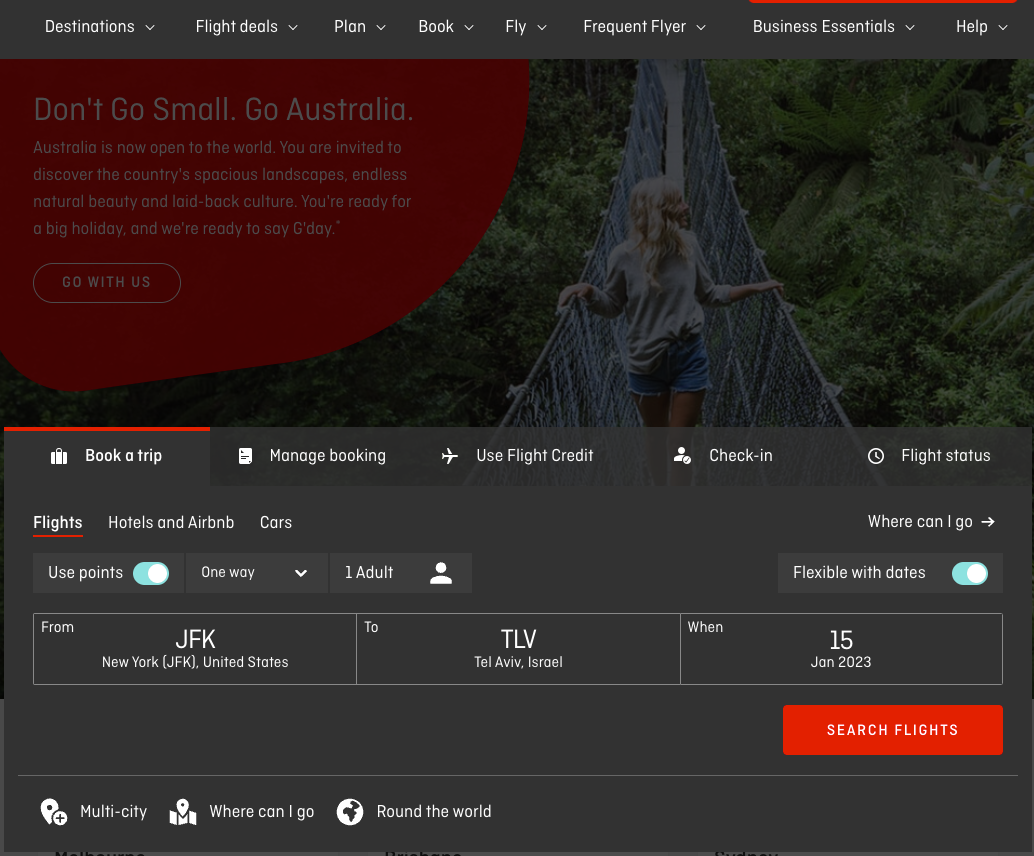Open the One way trip type dropdown
The height and width of the screenshot is (856, 1034).
(x=257, y=573)
